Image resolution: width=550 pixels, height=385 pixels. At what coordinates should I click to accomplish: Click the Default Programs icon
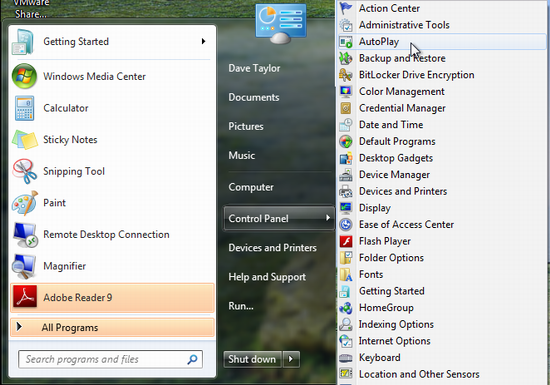pyautogui.click(x=346, y=141)
